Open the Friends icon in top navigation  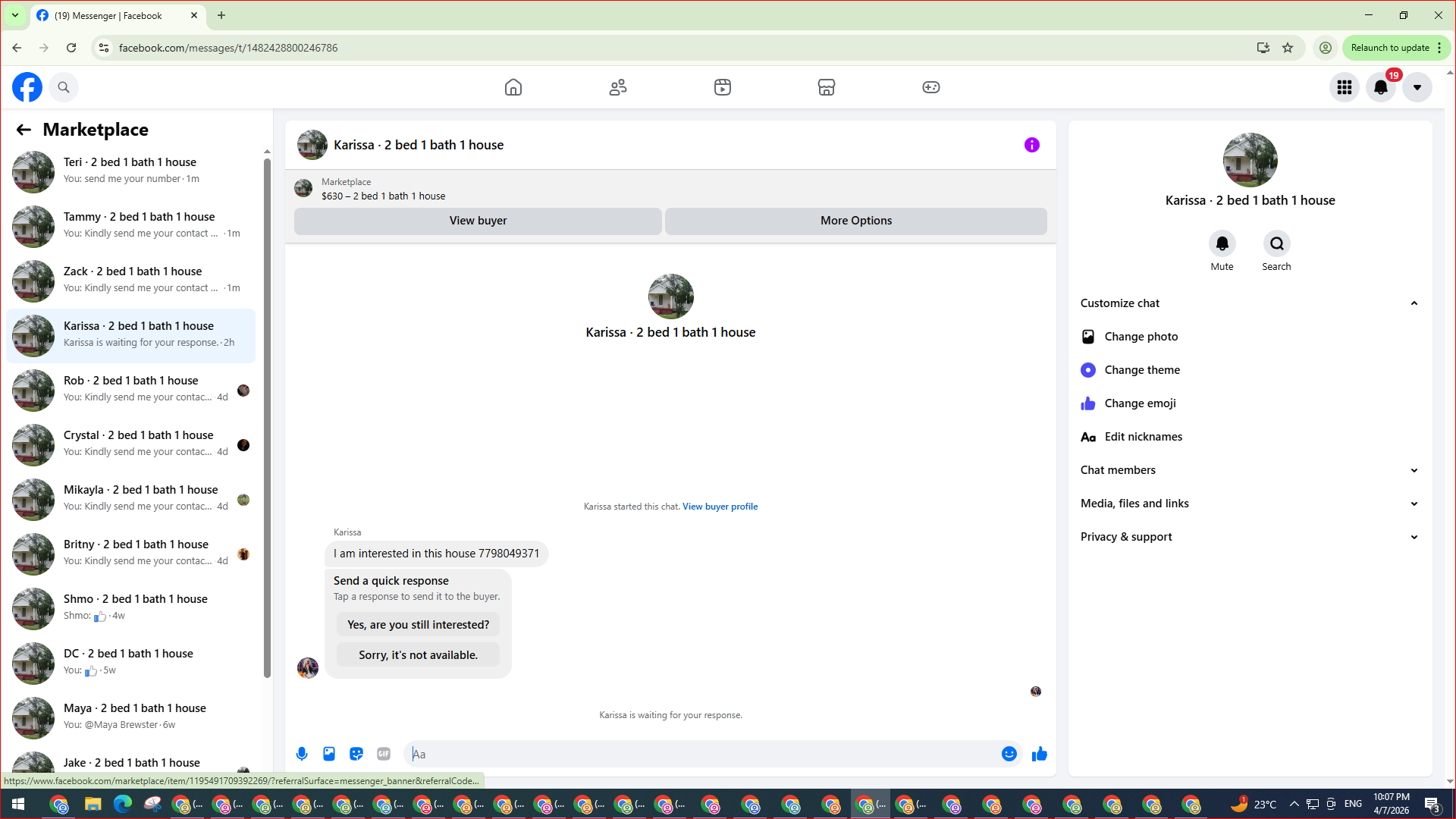coord(618,87)
